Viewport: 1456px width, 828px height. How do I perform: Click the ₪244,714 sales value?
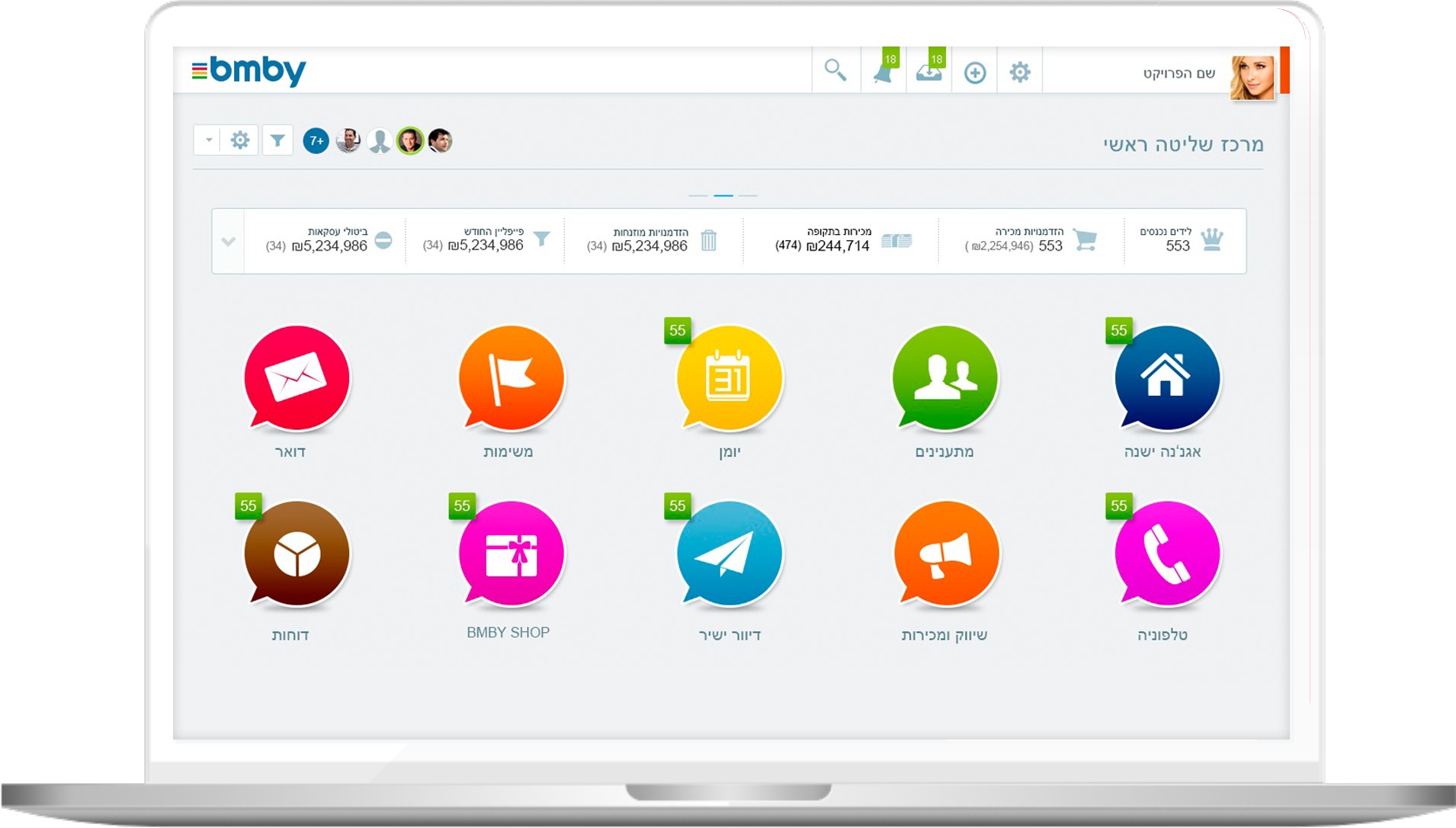tap(838, 246)
